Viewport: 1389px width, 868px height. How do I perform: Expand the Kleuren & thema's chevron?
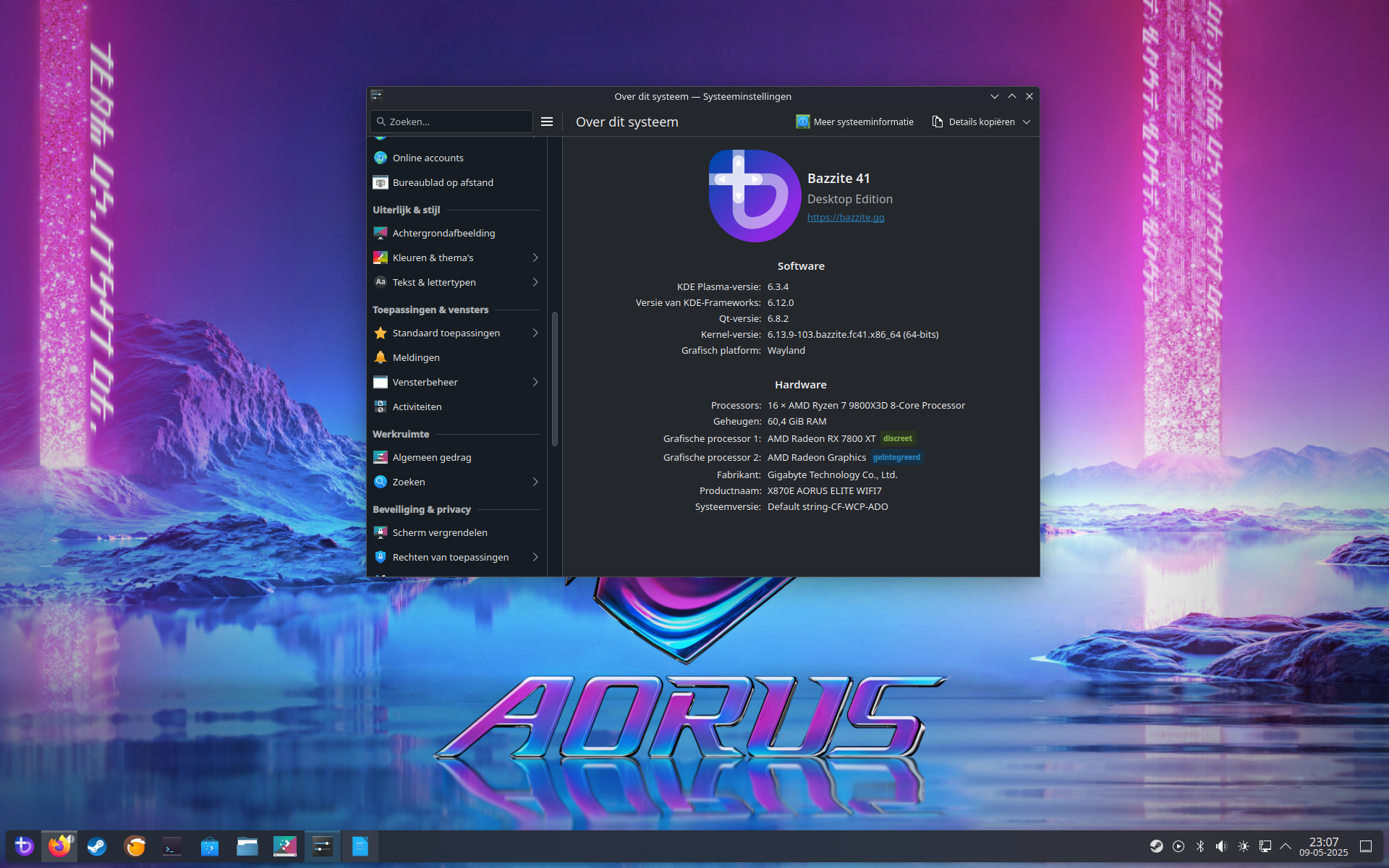[535, 258]
